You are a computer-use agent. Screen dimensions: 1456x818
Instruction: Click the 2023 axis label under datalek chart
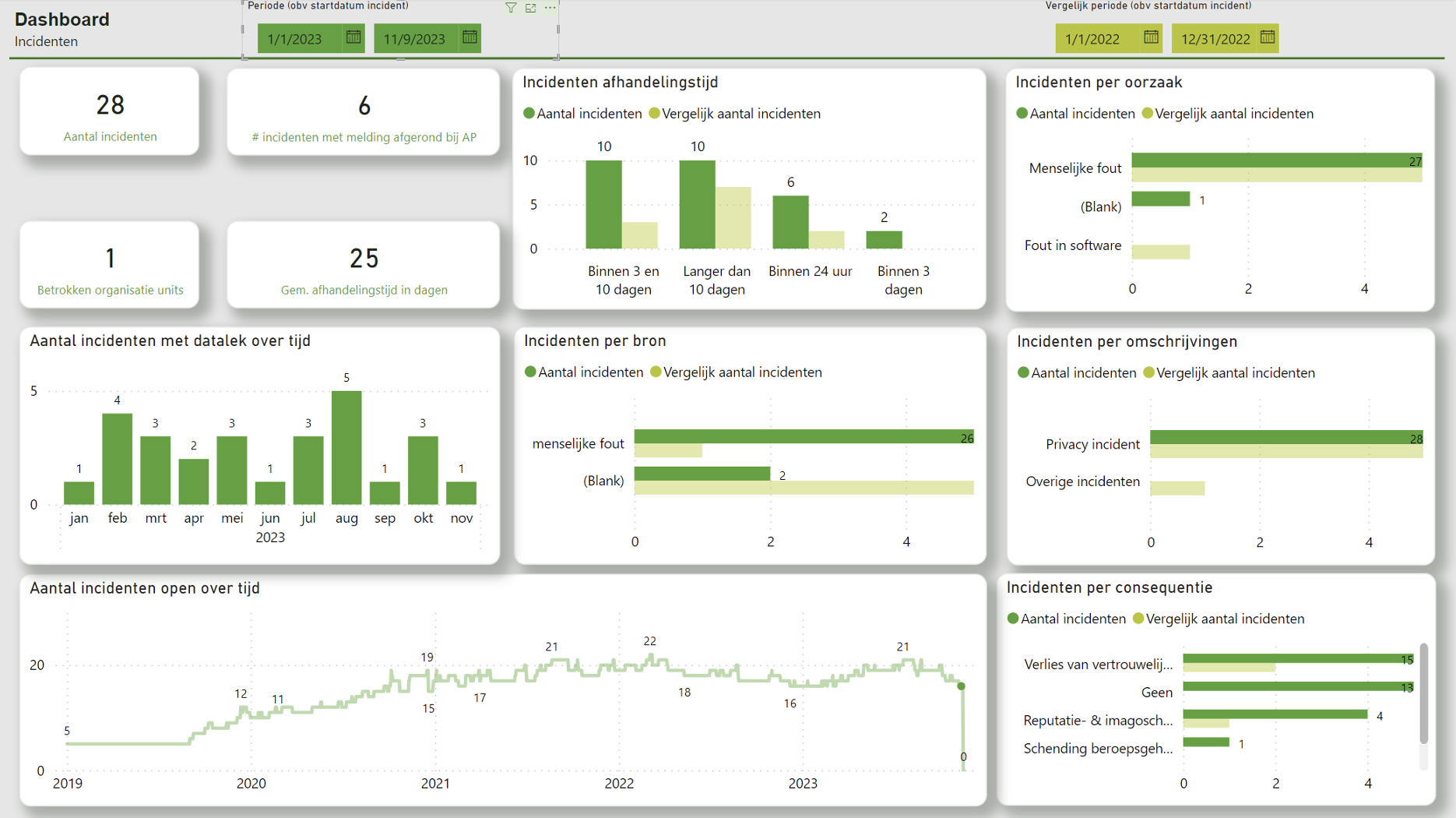tap(270, 538)
